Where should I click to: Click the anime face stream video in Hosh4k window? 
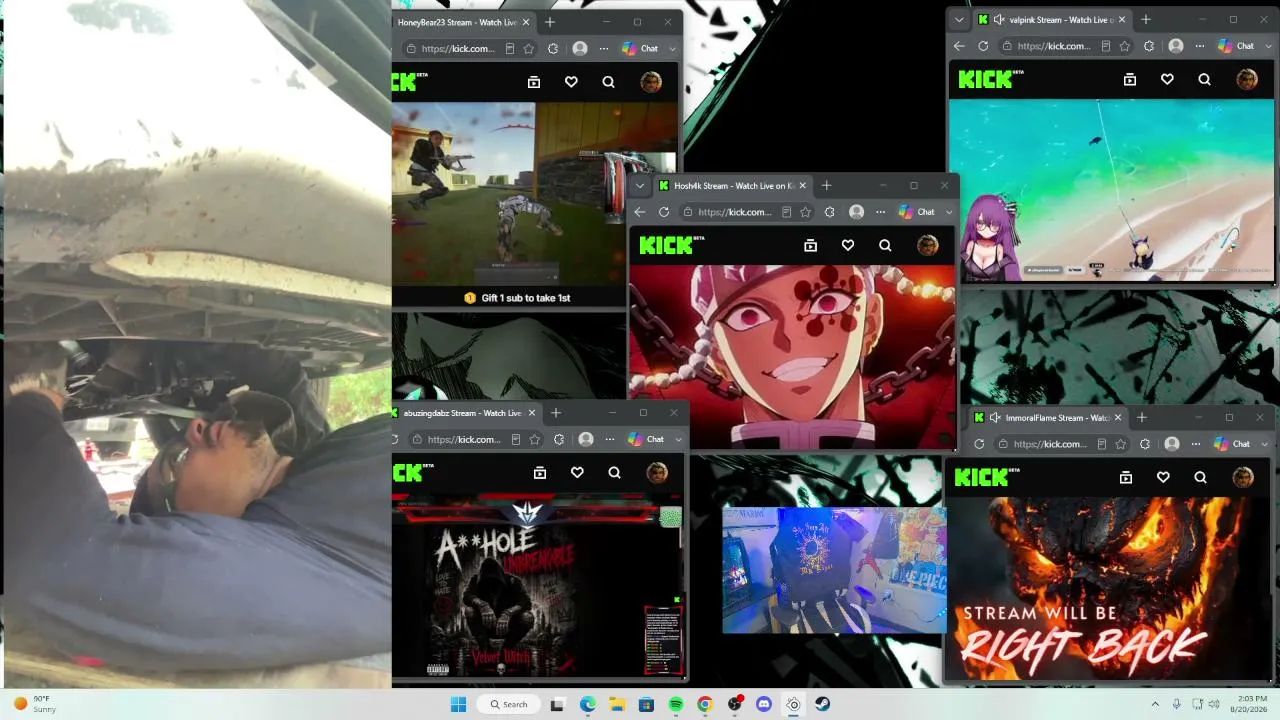click(x=792, y=356)
